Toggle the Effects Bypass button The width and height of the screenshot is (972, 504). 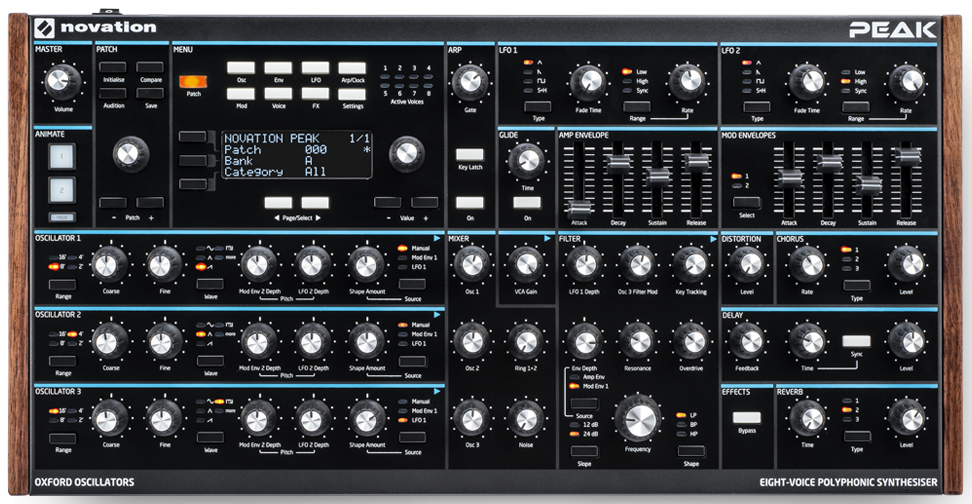747,418
